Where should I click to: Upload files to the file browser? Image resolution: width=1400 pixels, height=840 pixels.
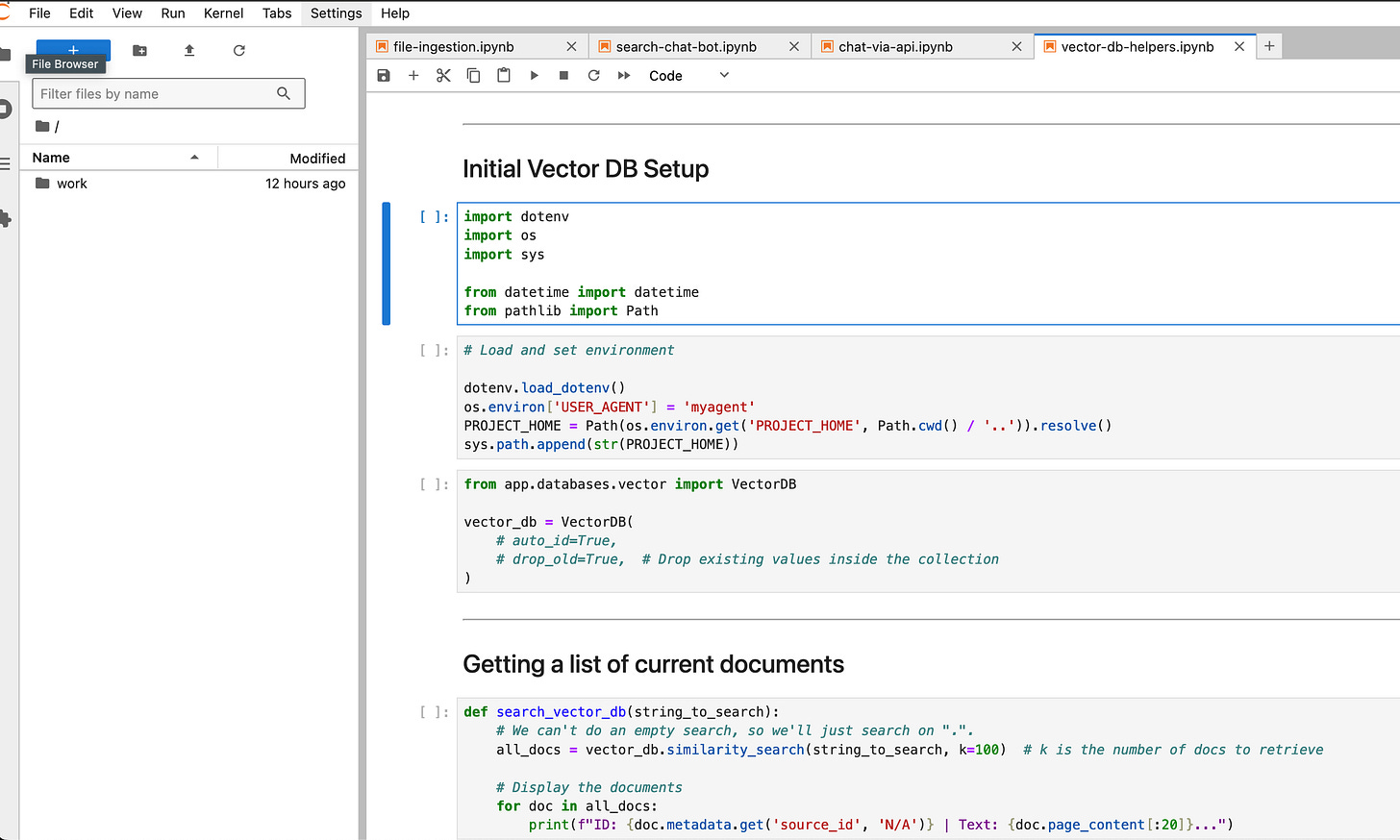[189, 50]
